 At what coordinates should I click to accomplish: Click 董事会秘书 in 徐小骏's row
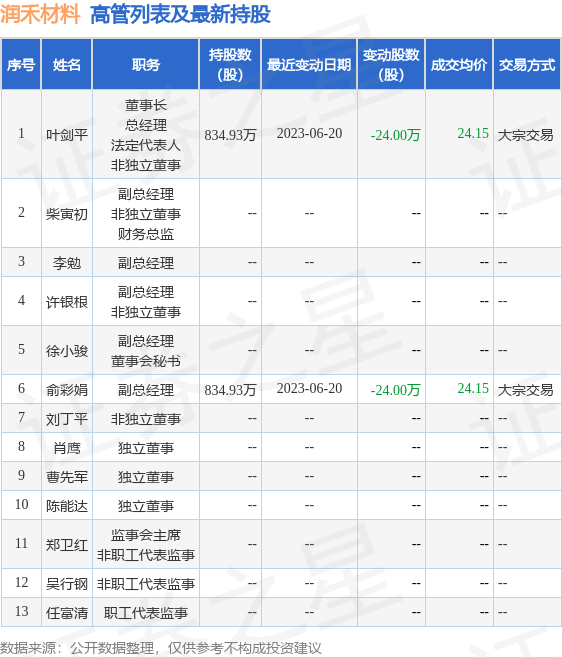tap(146, 361)
